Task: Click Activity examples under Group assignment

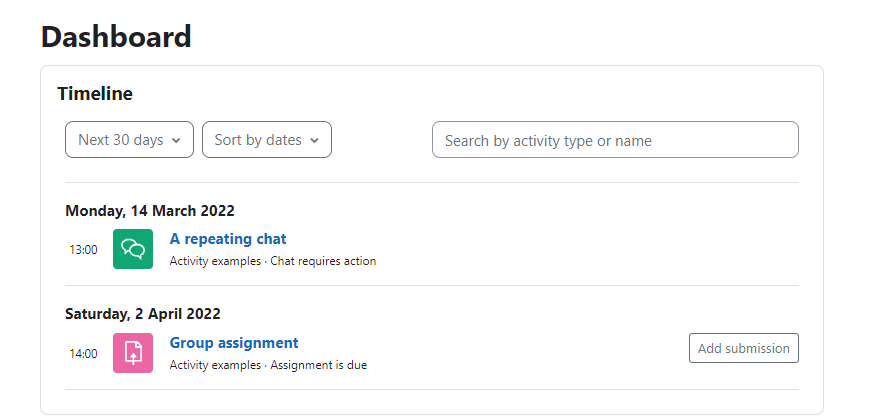Action: coord(215,365)
